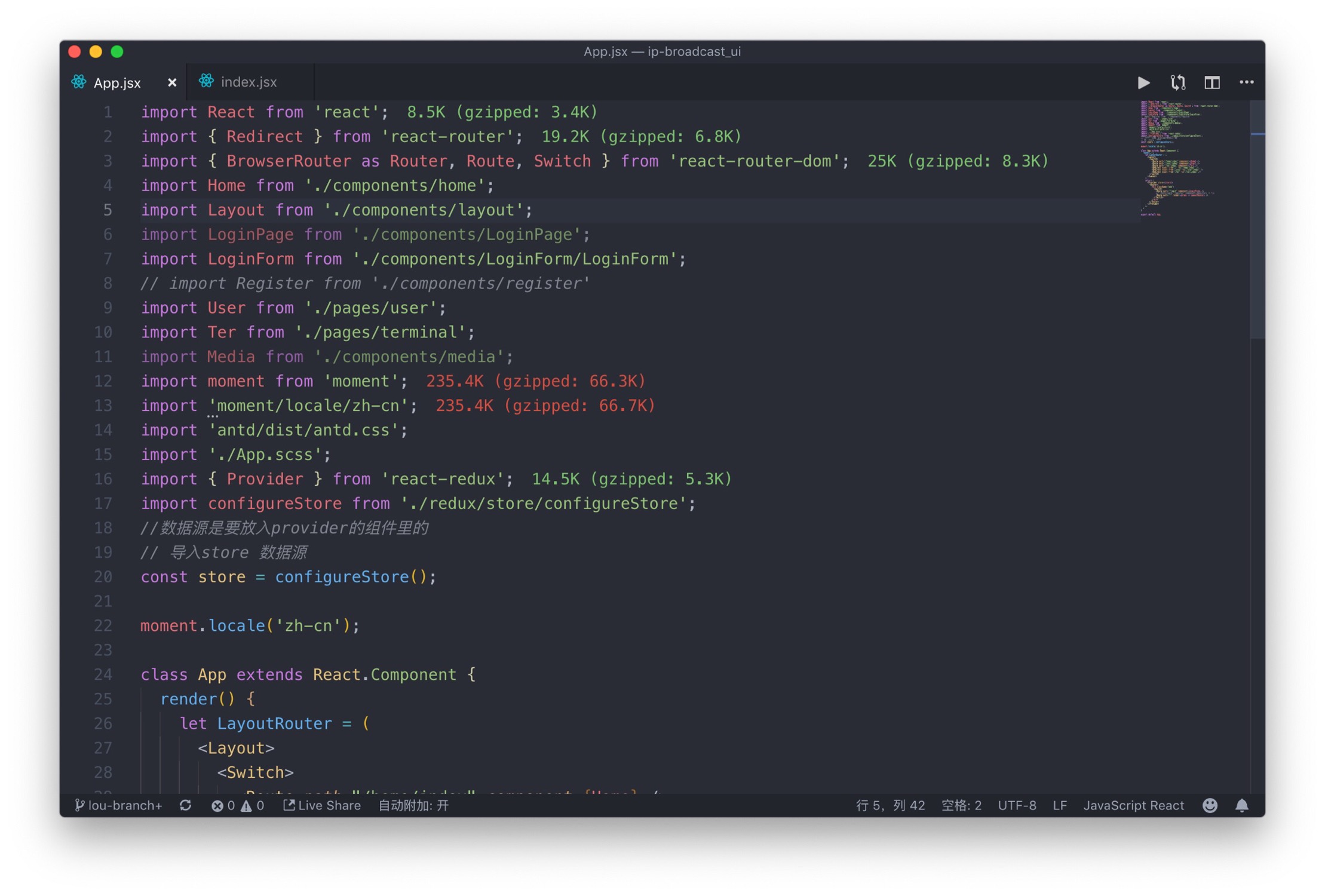1325x896 pixels.
Task: Start a Live Share session
Action: pyautogui.click(x=322, y=805)
